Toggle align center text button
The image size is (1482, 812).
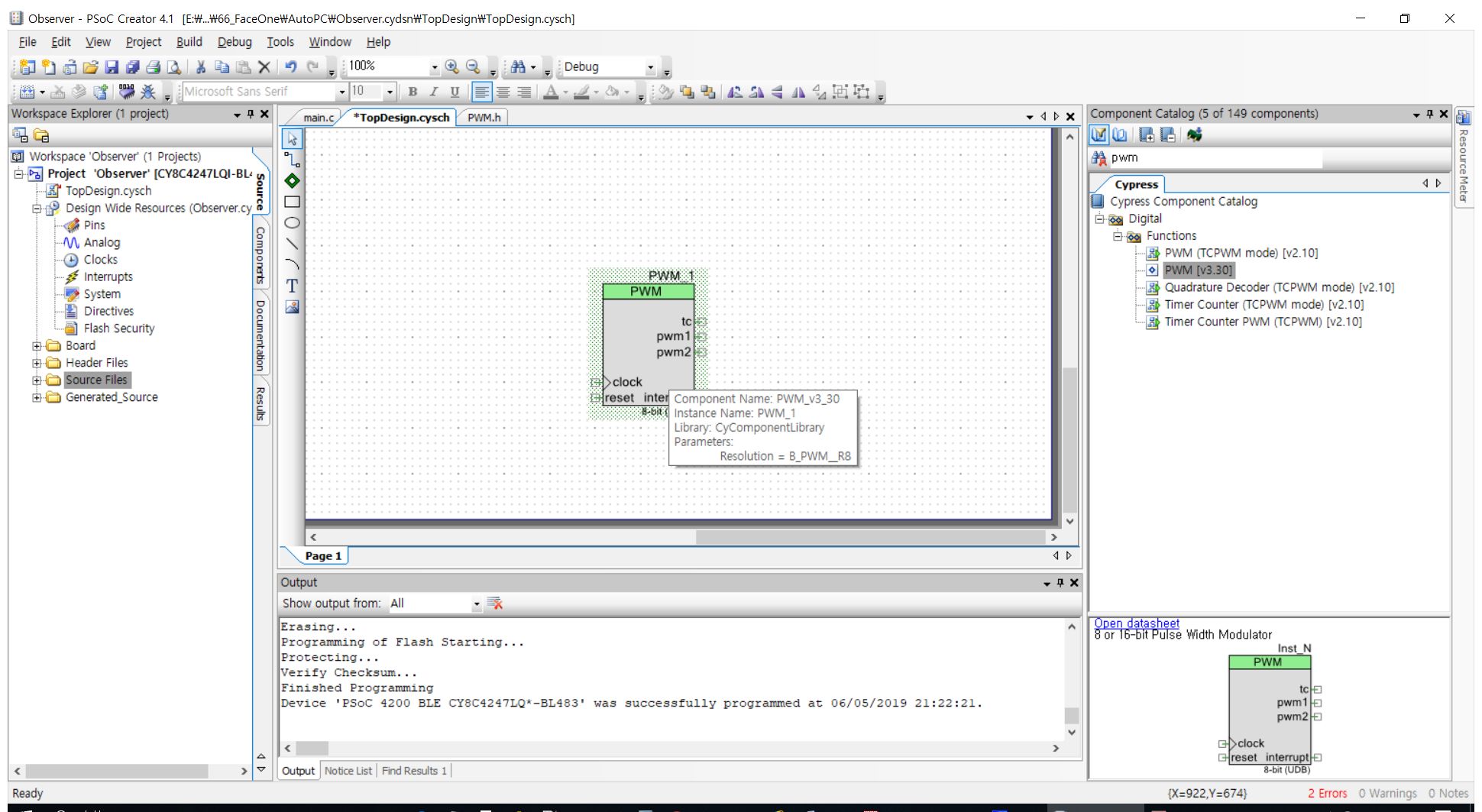coord(503,92)
